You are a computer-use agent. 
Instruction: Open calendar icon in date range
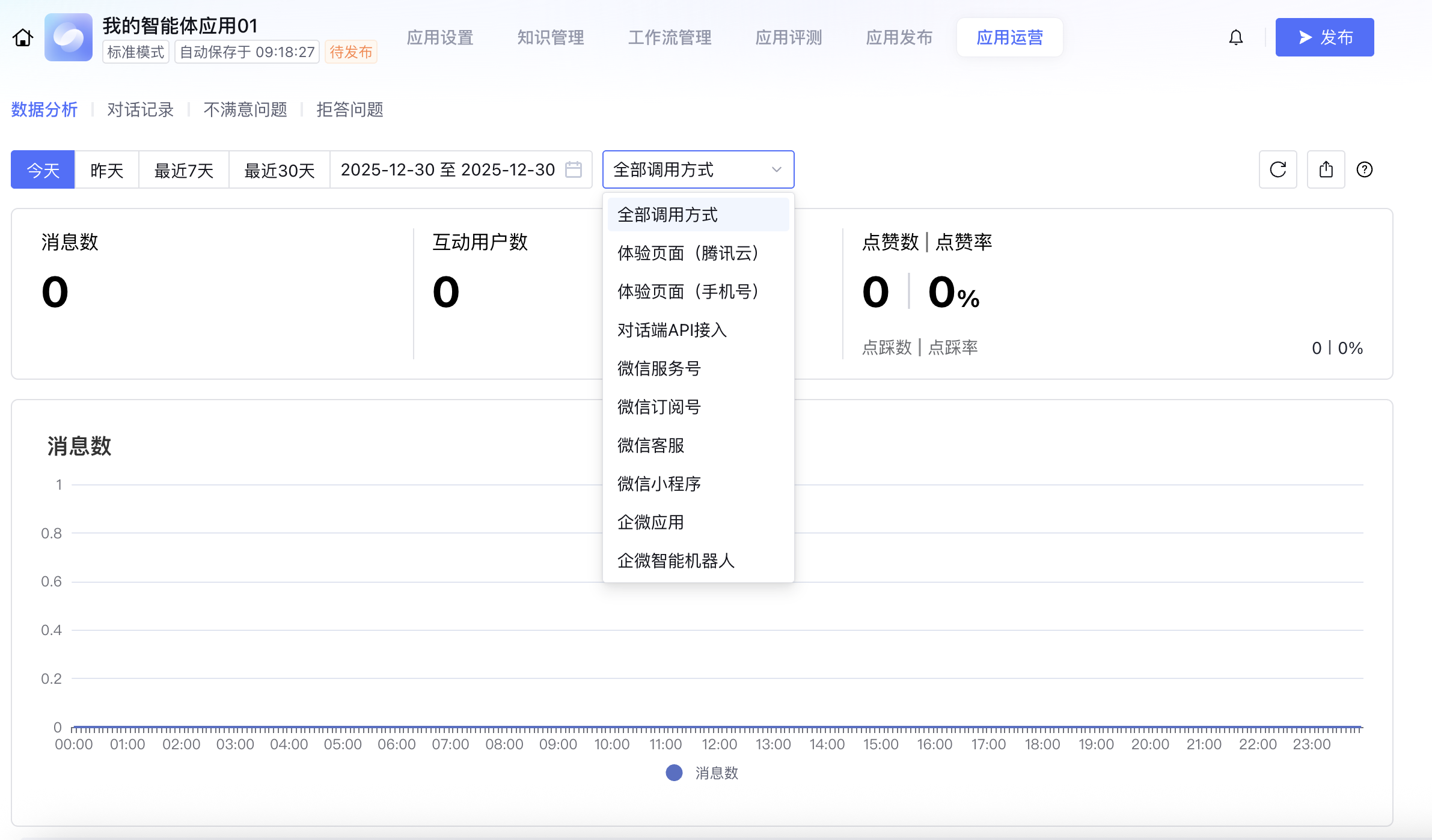573,170
